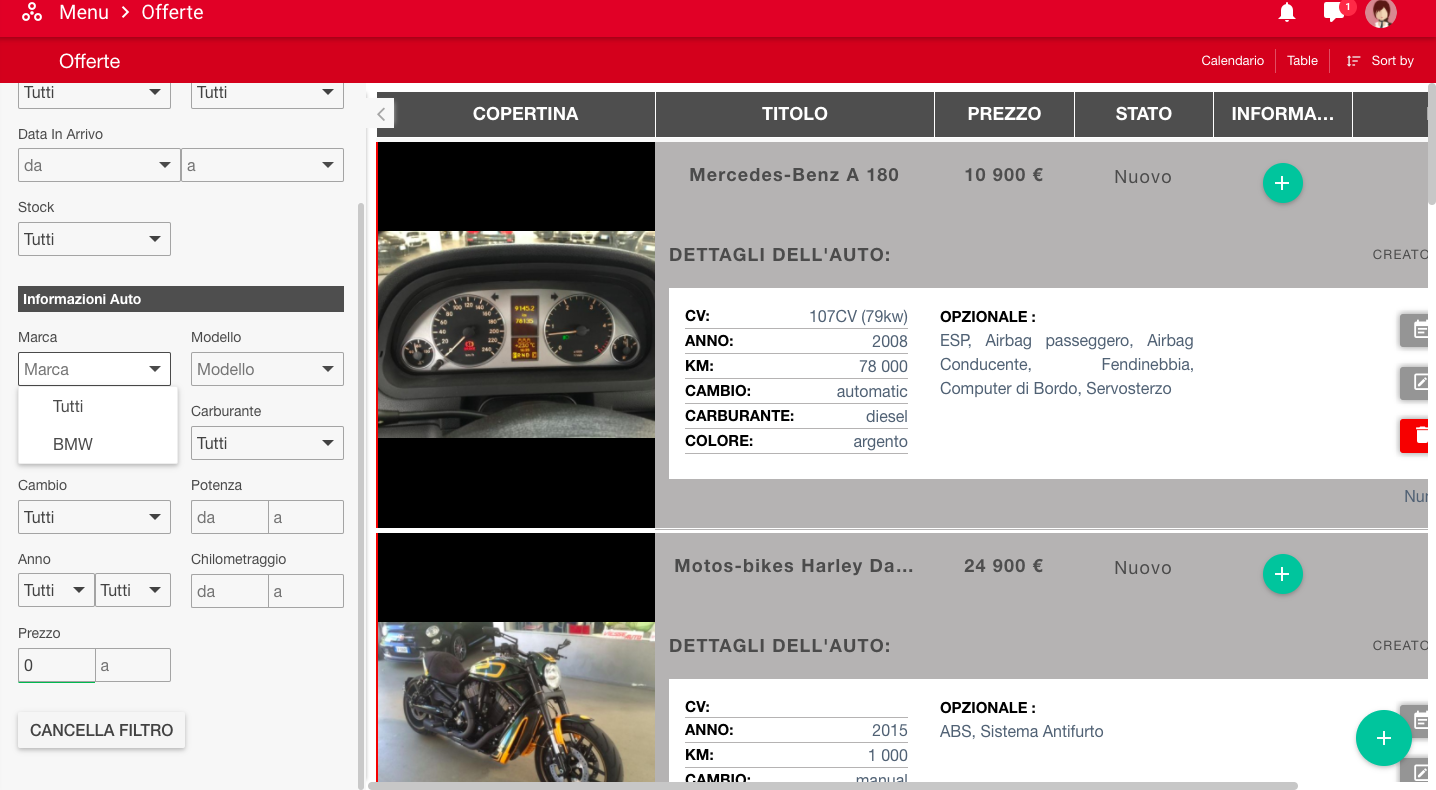Open the Modello dropdown

coord(267,369)
